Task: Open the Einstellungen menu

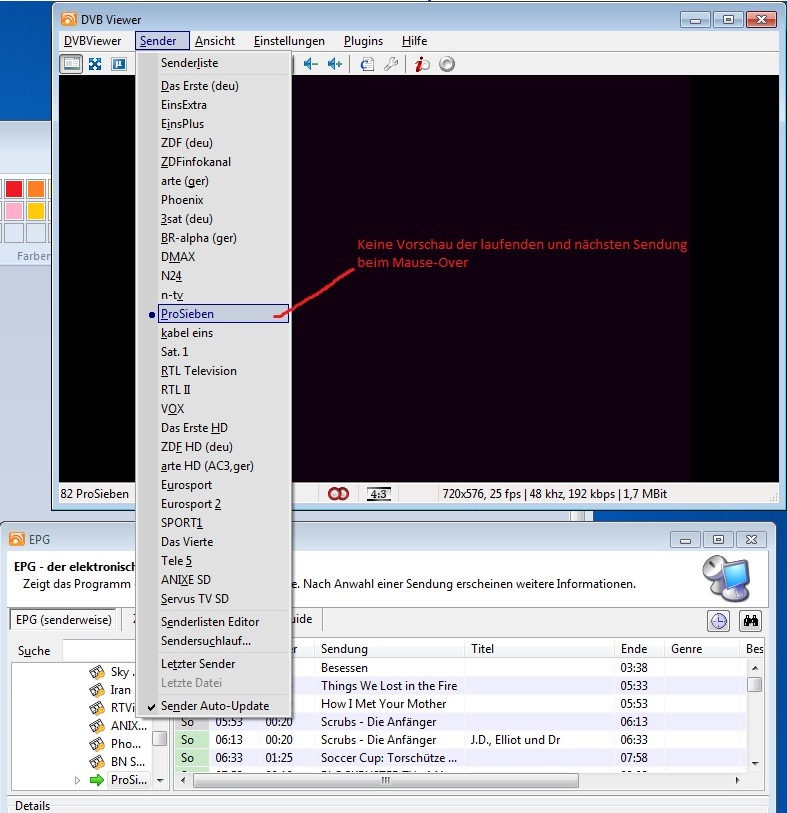Action: click(x=289, y=41)
